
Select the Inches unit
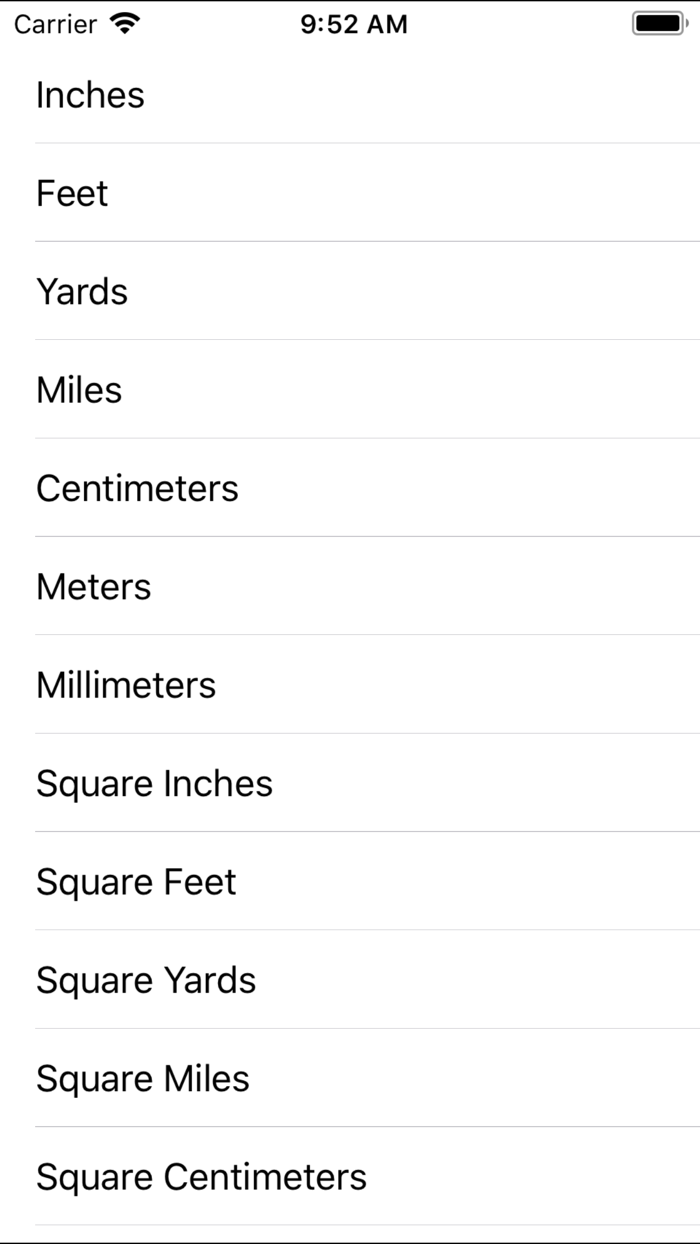point(90,95)
